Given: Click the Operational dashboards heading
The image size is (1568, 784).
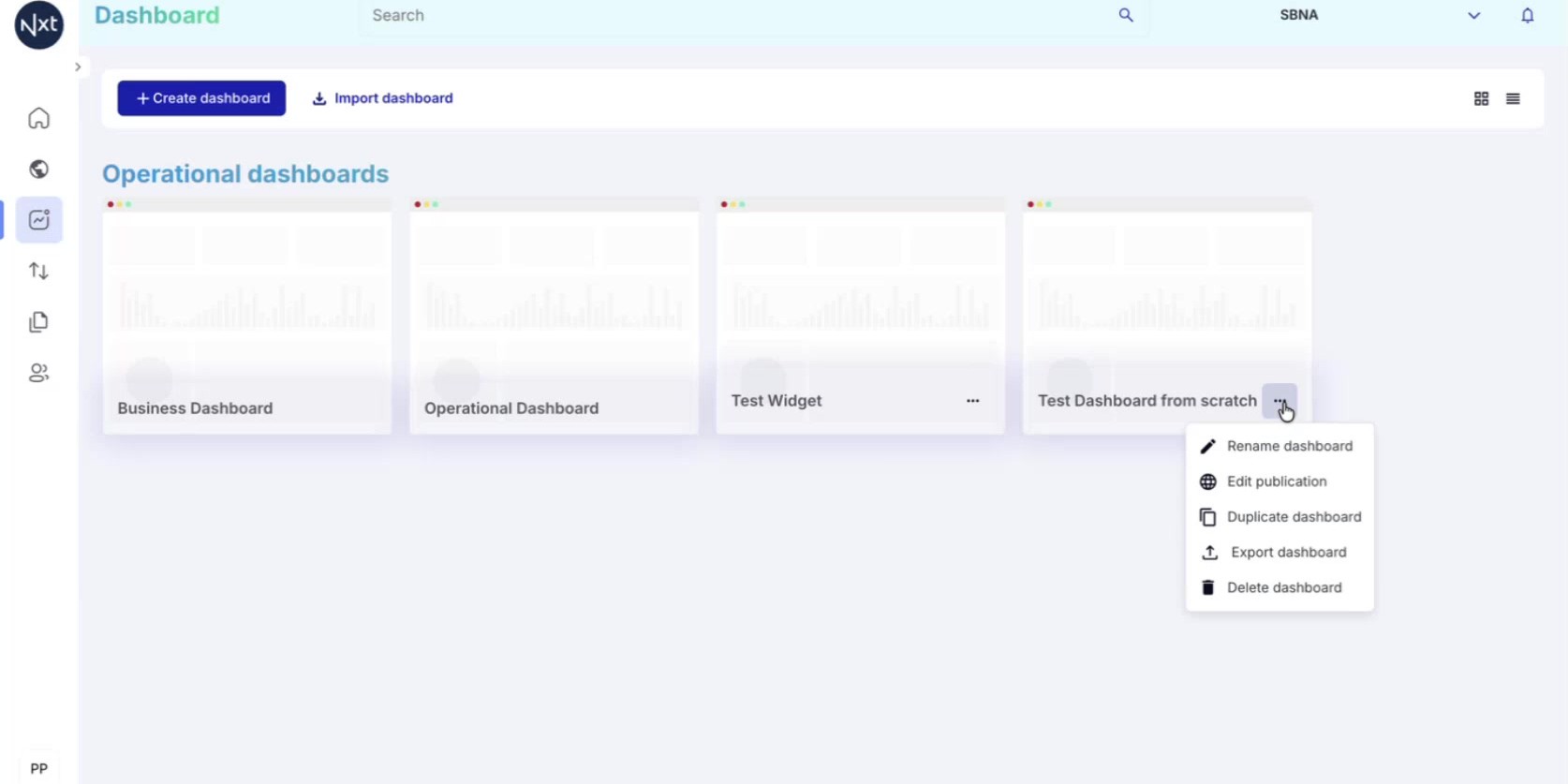Looking at the screenshot, I should coord(245,174).
